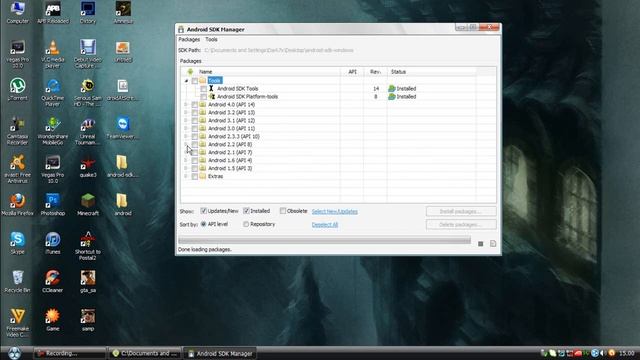The height and width of the screenshot is (360, 640).
Task: Click the Install packages button
Action: [461, 211]
